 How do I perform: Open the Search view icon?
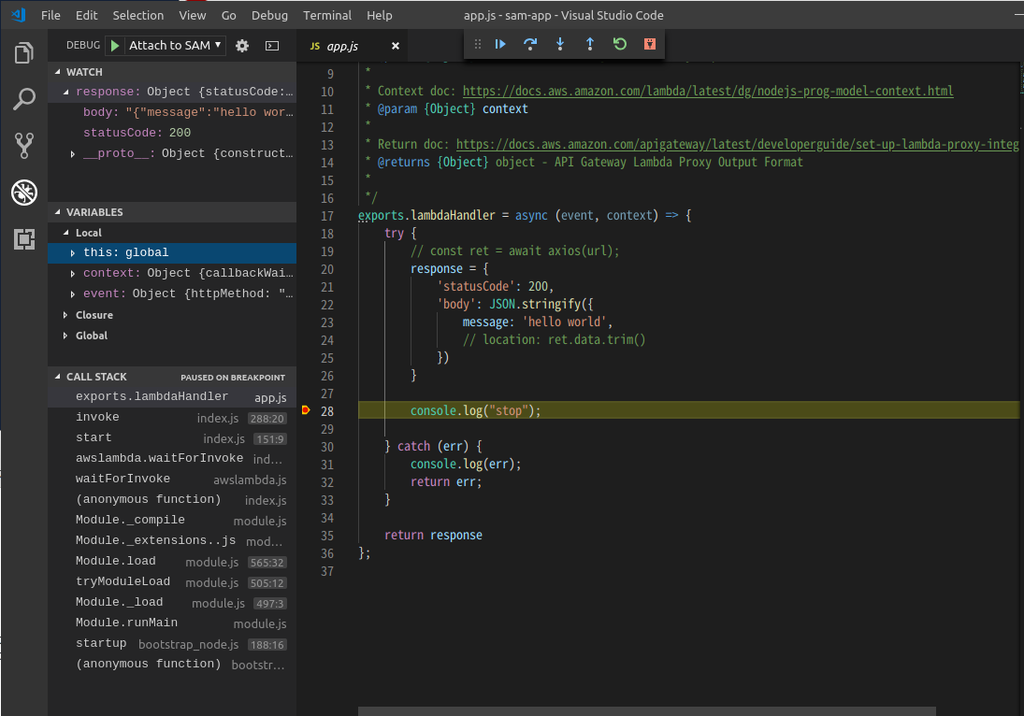24,99
